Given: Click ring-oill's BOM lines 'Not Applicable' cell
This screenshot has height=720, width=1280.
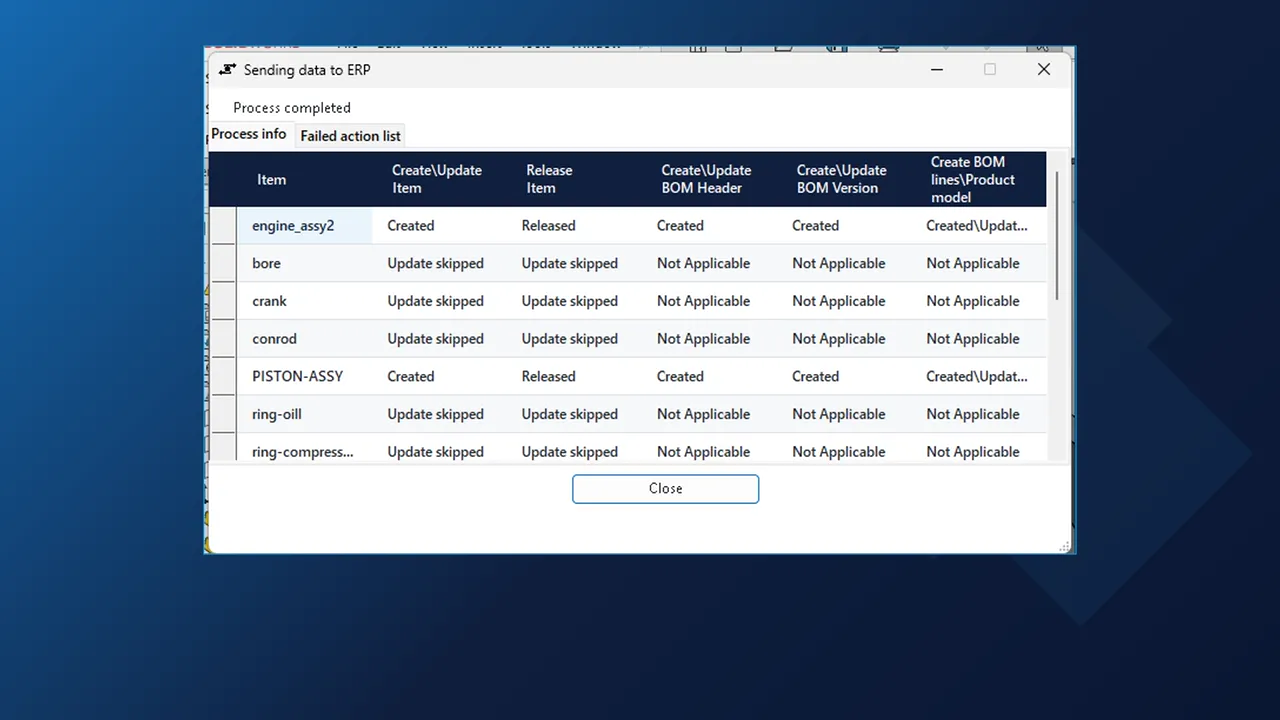Looking at the screenshot, I should coord(979,414).
